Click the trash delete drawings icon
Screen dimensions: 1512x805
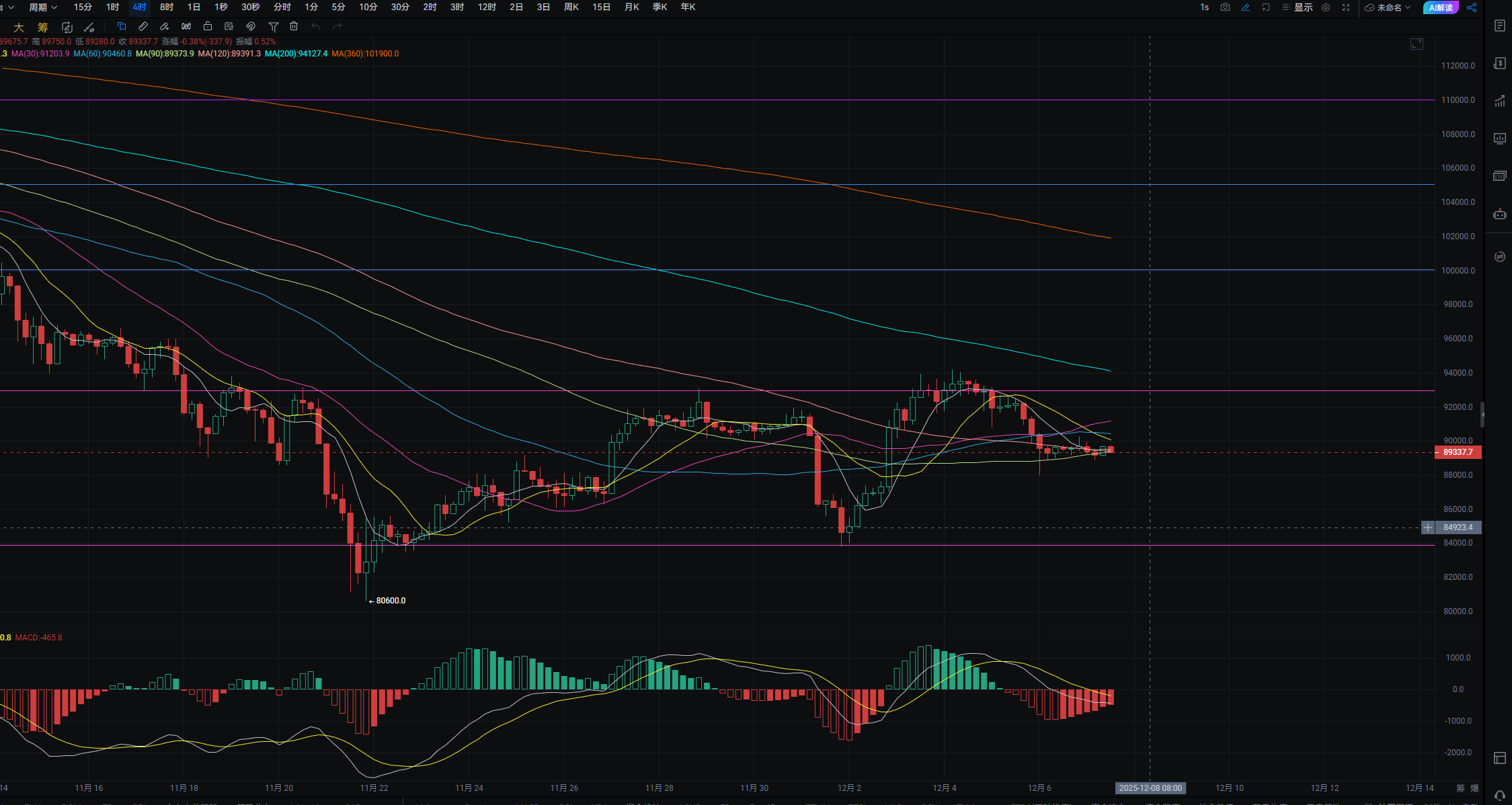294,26
